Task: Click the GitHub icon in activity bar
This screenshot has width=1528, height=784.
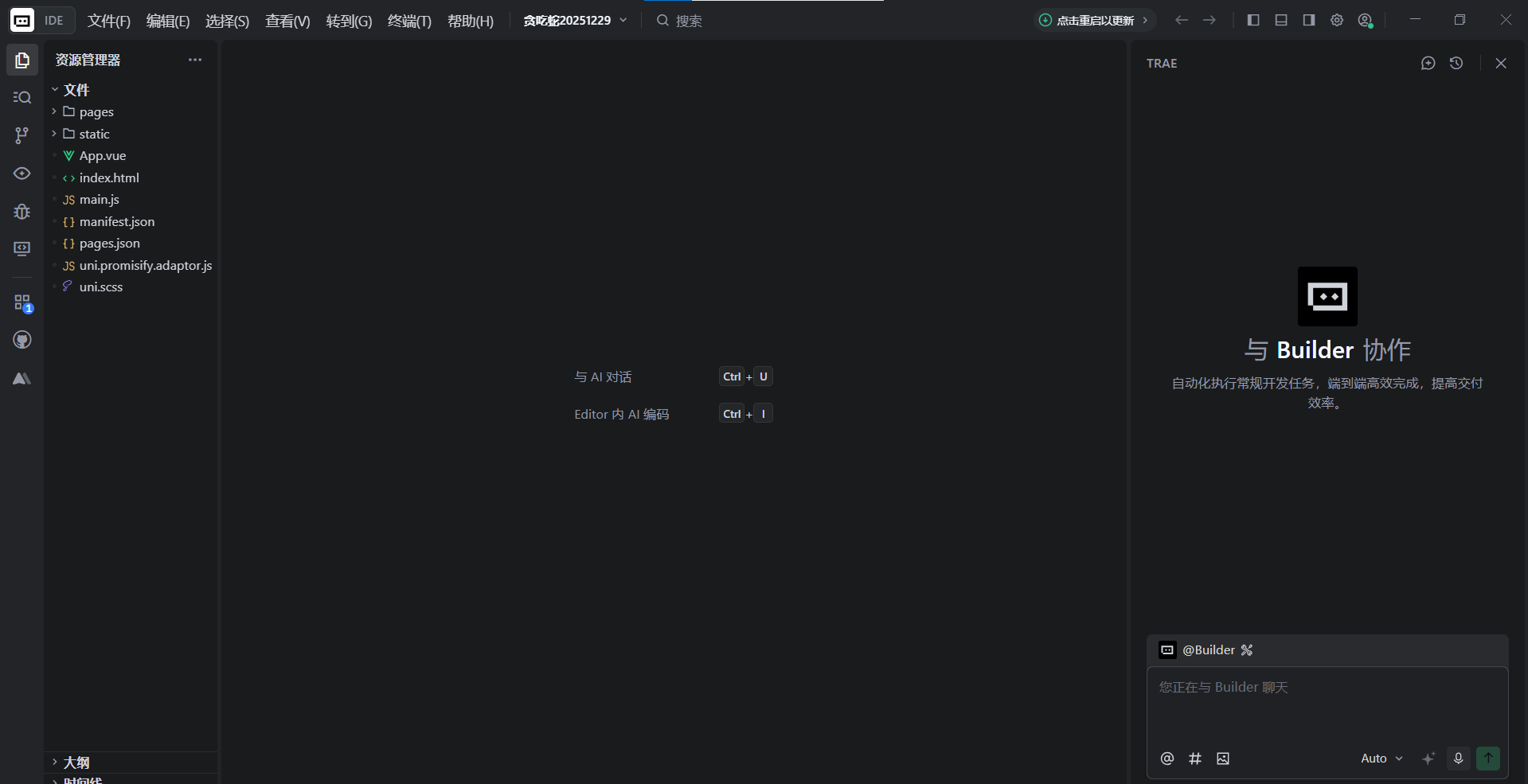Action: pos(21,340)
